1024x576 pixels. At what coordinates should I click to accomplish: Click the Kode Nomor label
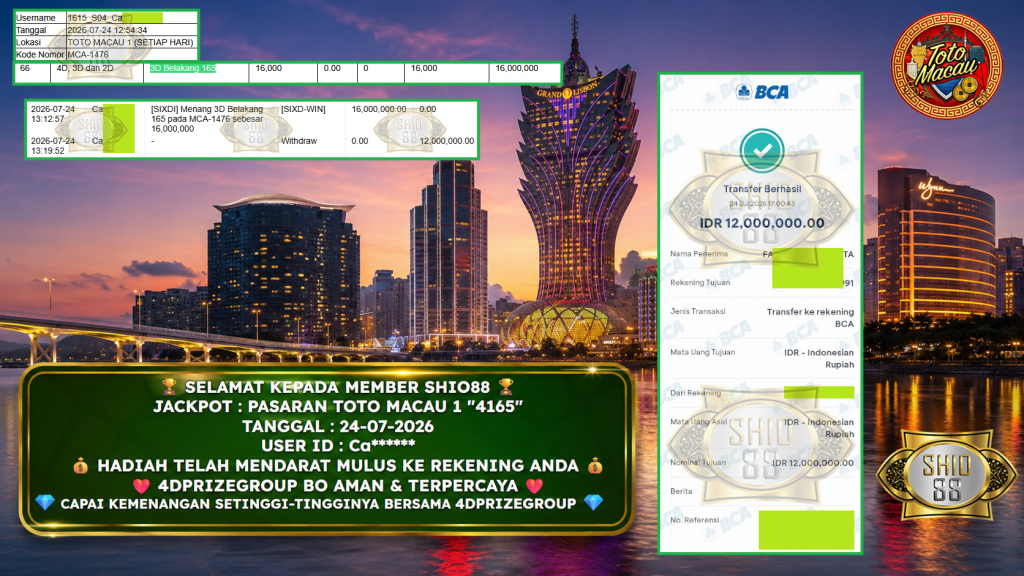(40, 54)
